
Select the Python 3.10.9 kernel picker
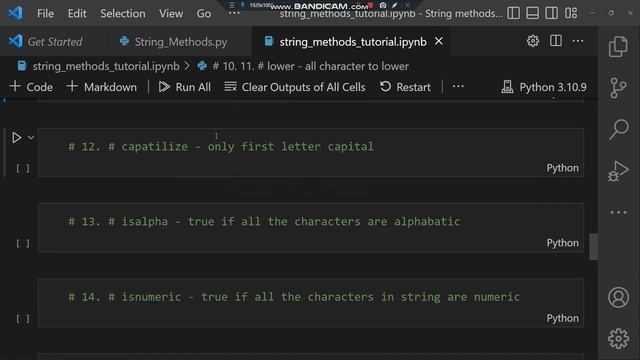tap(544, 87)
